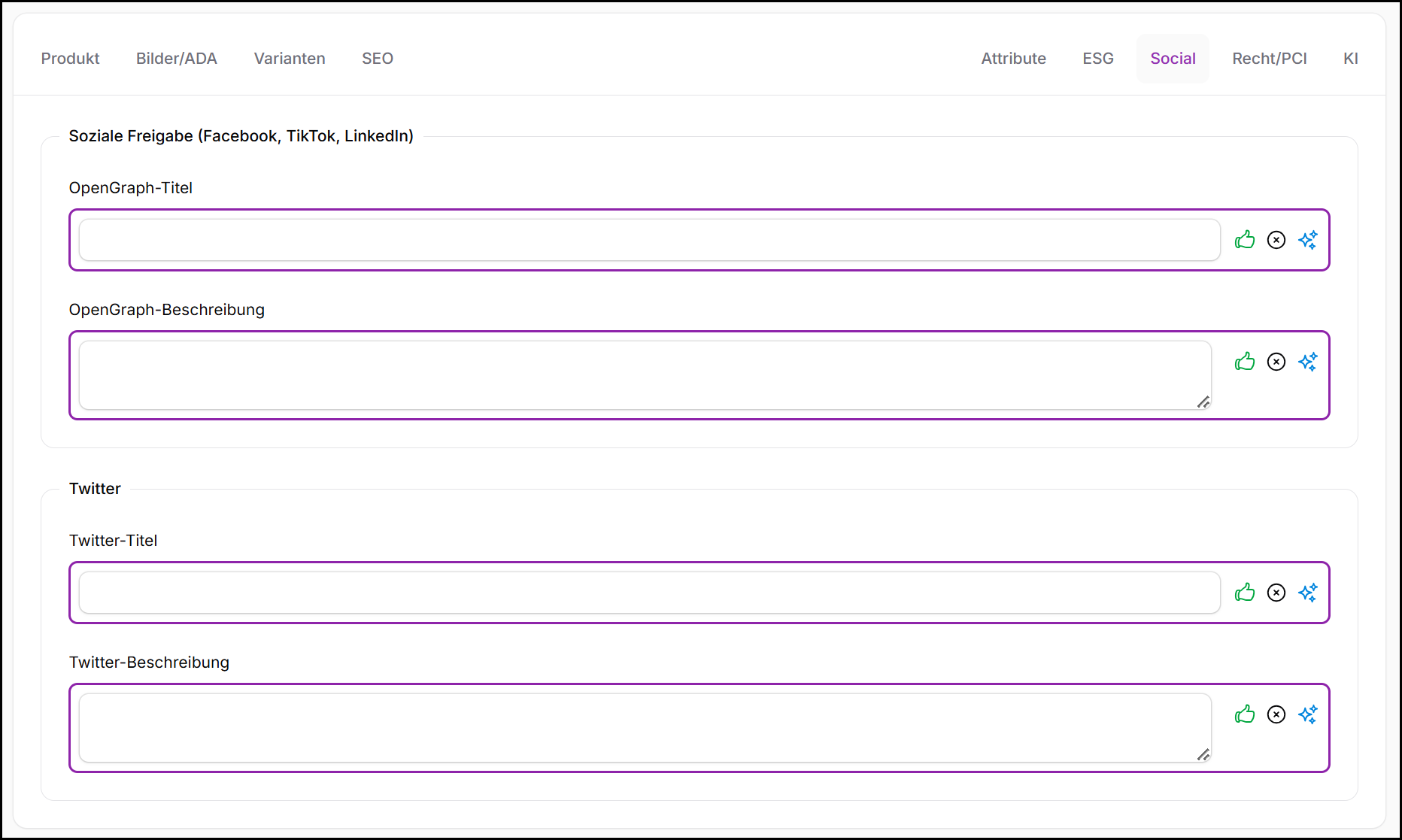Go to the SEO tab

[x=378, y=59]
